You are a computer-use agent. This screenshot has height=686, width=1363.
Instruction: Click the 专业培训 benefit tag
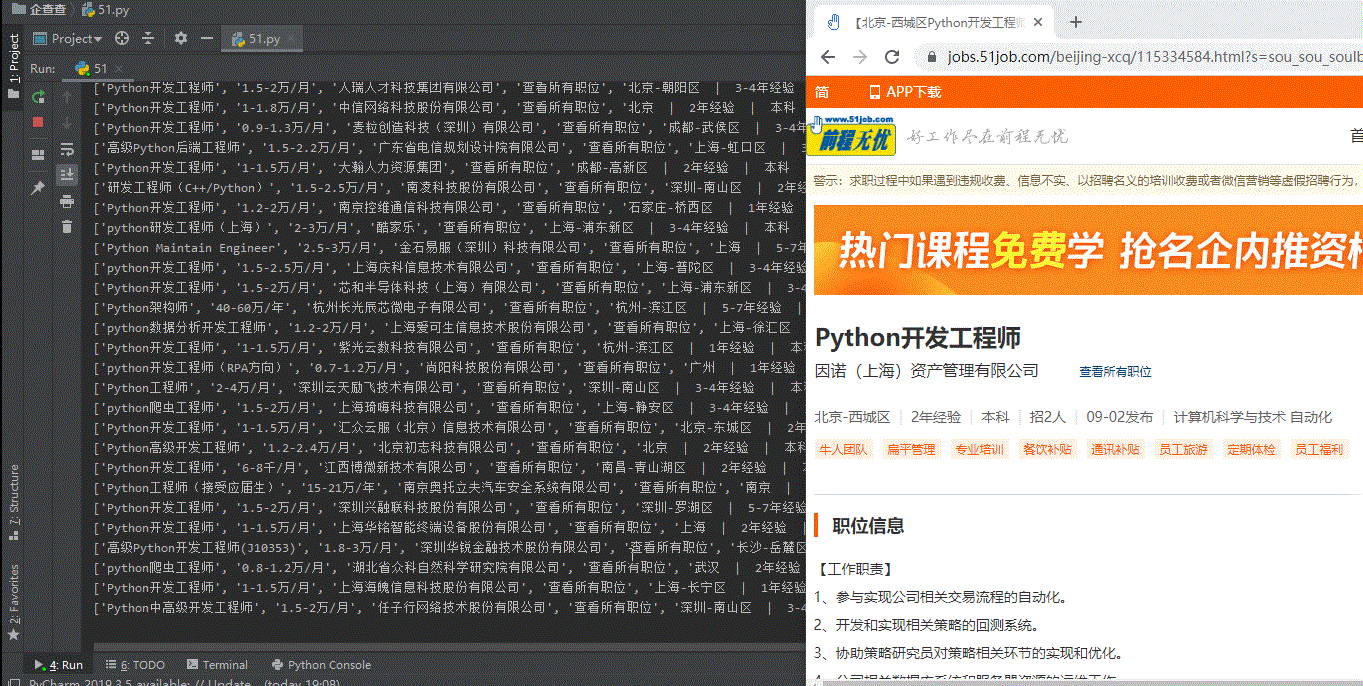979,450
